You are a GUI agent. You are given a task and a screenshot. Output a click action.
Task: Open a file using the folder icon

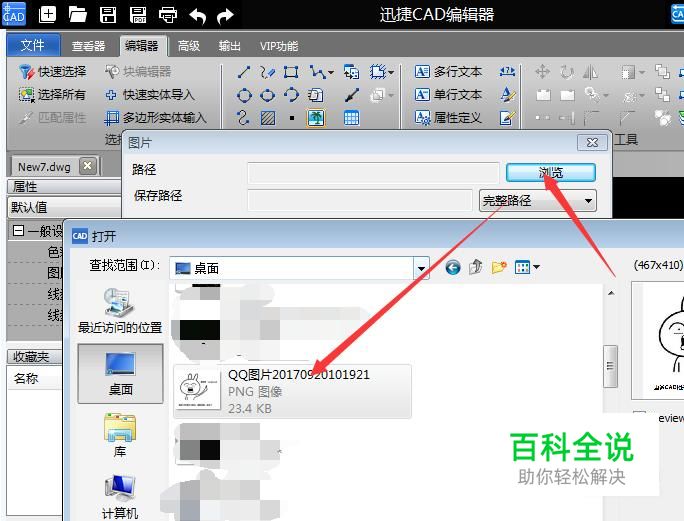[x=78, y=14]
